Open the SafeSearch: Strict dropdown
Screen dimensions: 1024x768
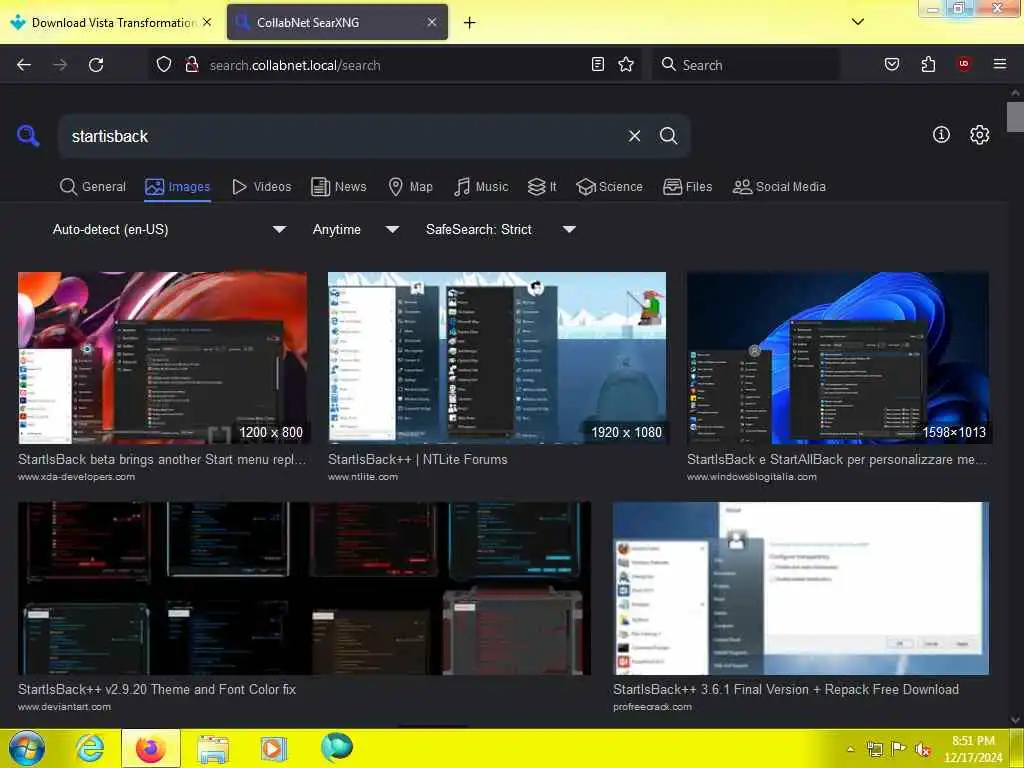point(500,229)
